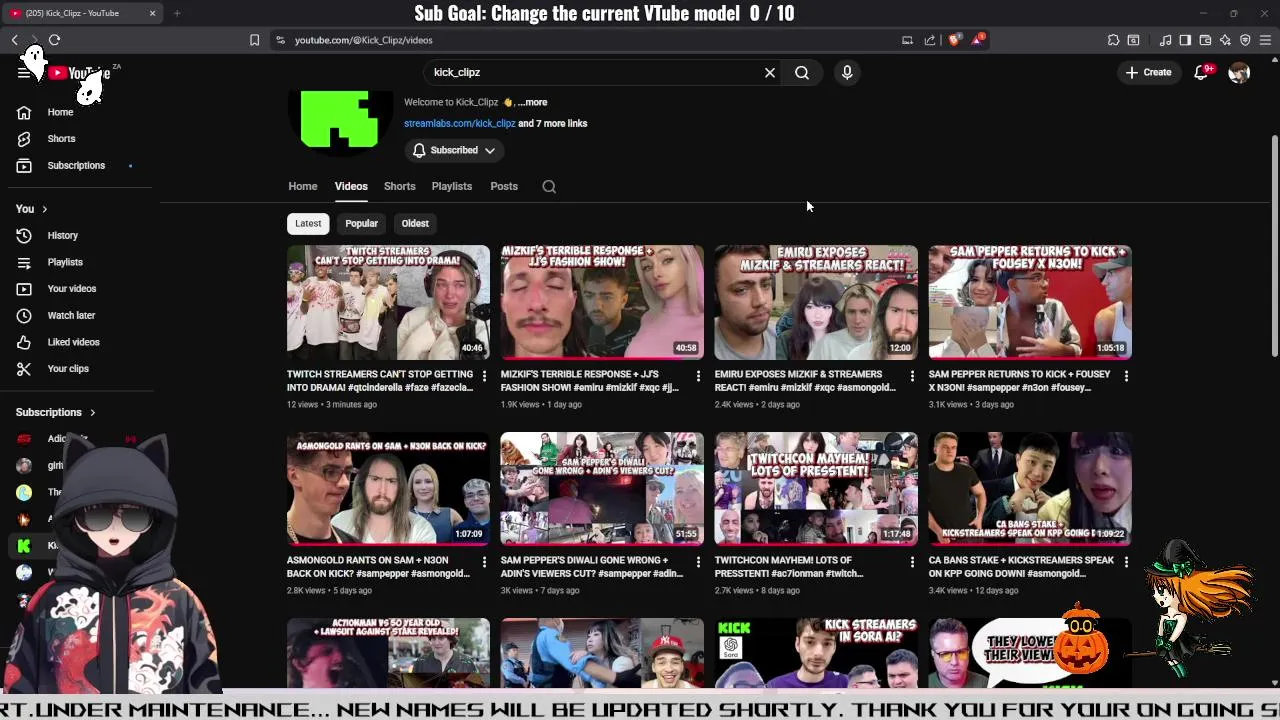The image size is (1280, 720).
Task: Open Subscriptions in the sidebar
Action: tap(78, 165)
